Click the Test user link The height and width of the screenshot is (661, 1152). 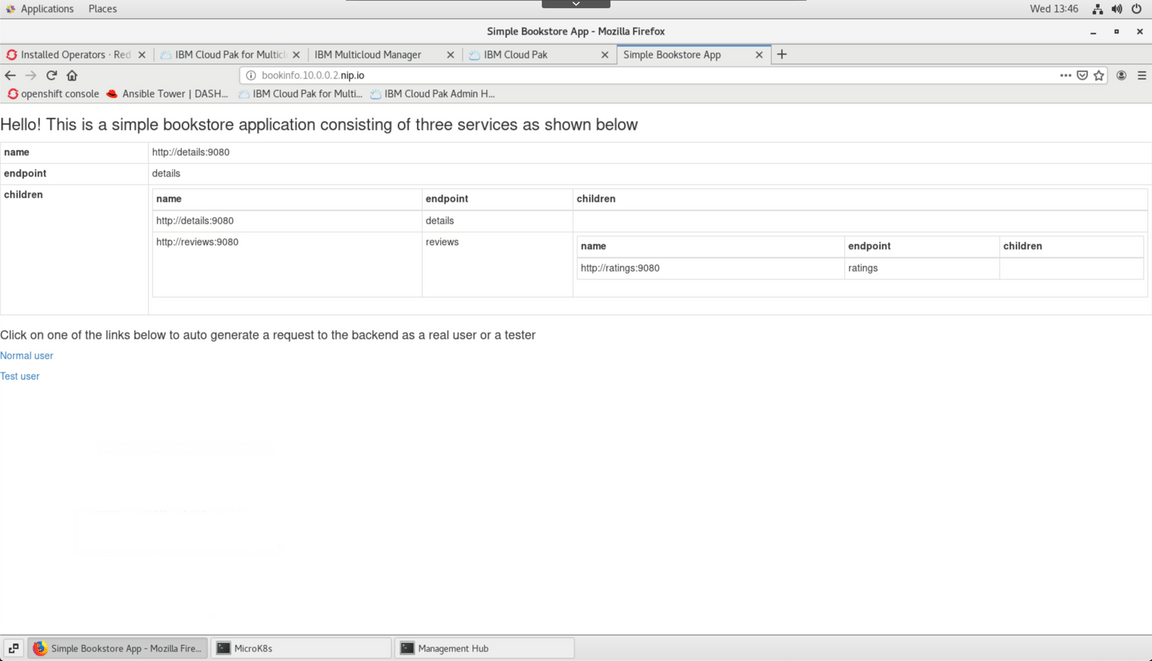pos(20,376)
